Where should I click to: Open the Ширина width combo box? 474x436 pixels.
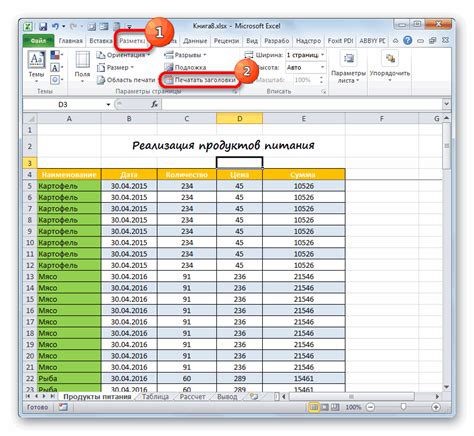point(305,55)
